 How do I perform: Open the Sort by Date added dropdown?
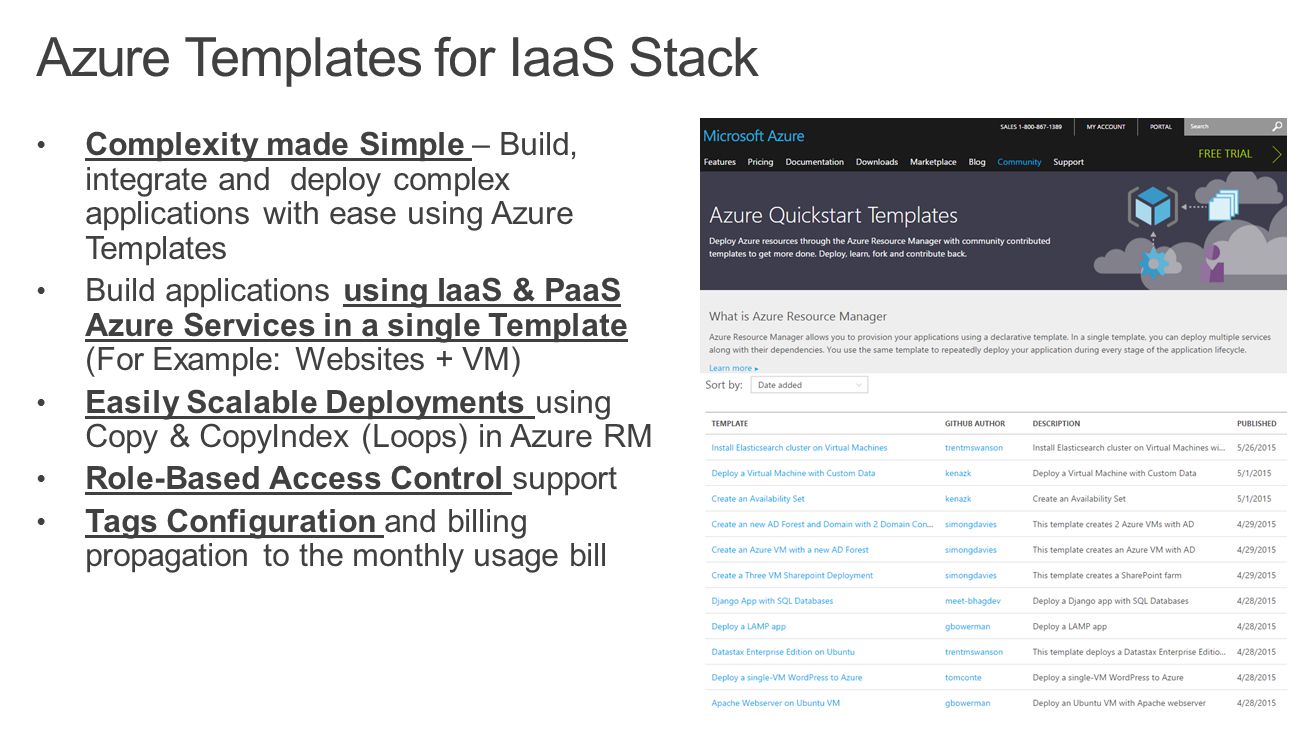coord(809,385)
